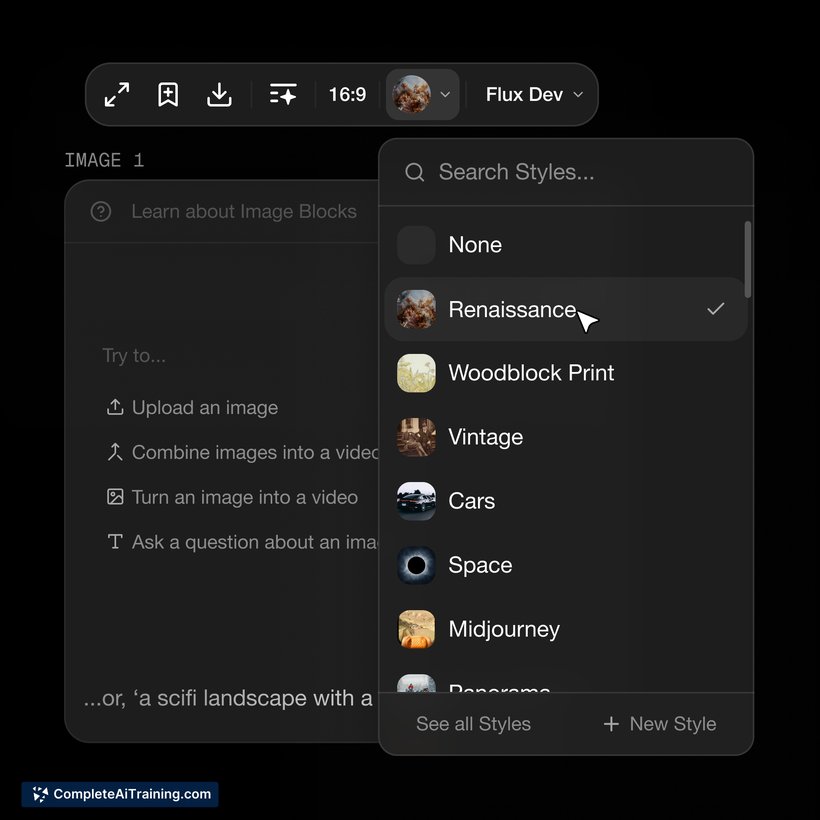Click the enhance prompt sparkle icon
Screen dimensions: 820x820
[x=283, y=94]
